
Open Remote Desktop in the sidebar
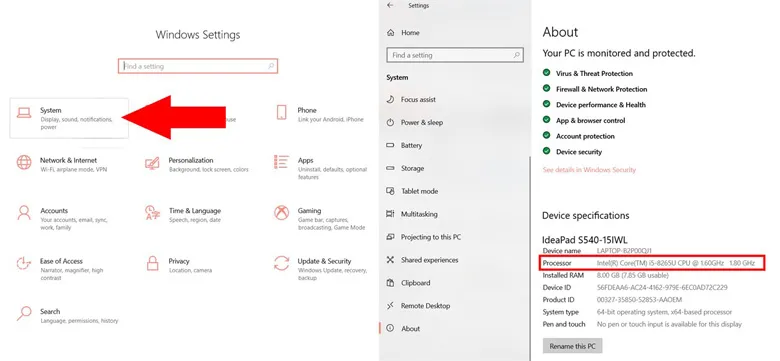425,306
